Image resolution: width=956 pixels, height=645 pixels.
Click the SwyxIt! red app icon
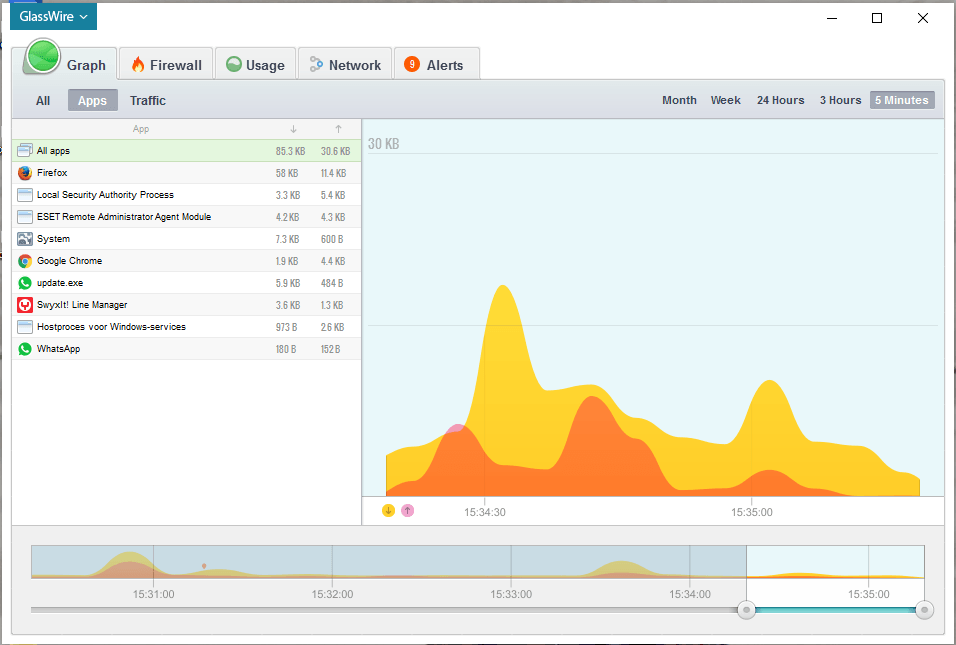pyautogui.click(x=25, y=305)
